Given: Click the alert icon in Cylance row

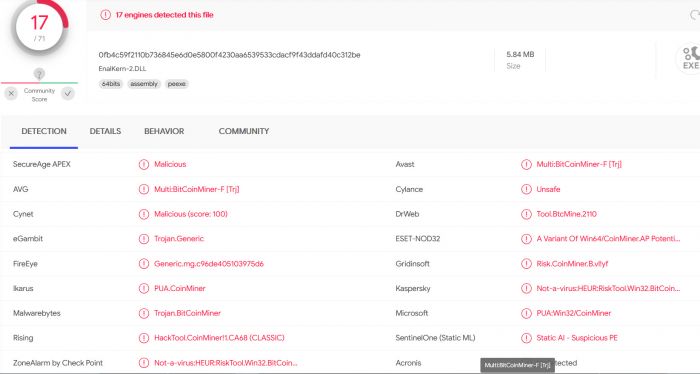Looking at the screenshot, I should tap(526, 189).
